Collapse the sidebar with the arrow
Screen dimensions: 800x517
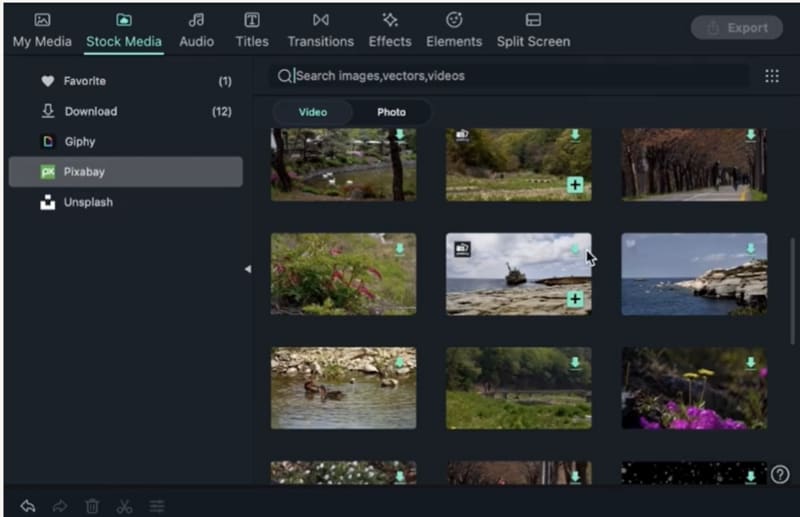pos(248,269)
